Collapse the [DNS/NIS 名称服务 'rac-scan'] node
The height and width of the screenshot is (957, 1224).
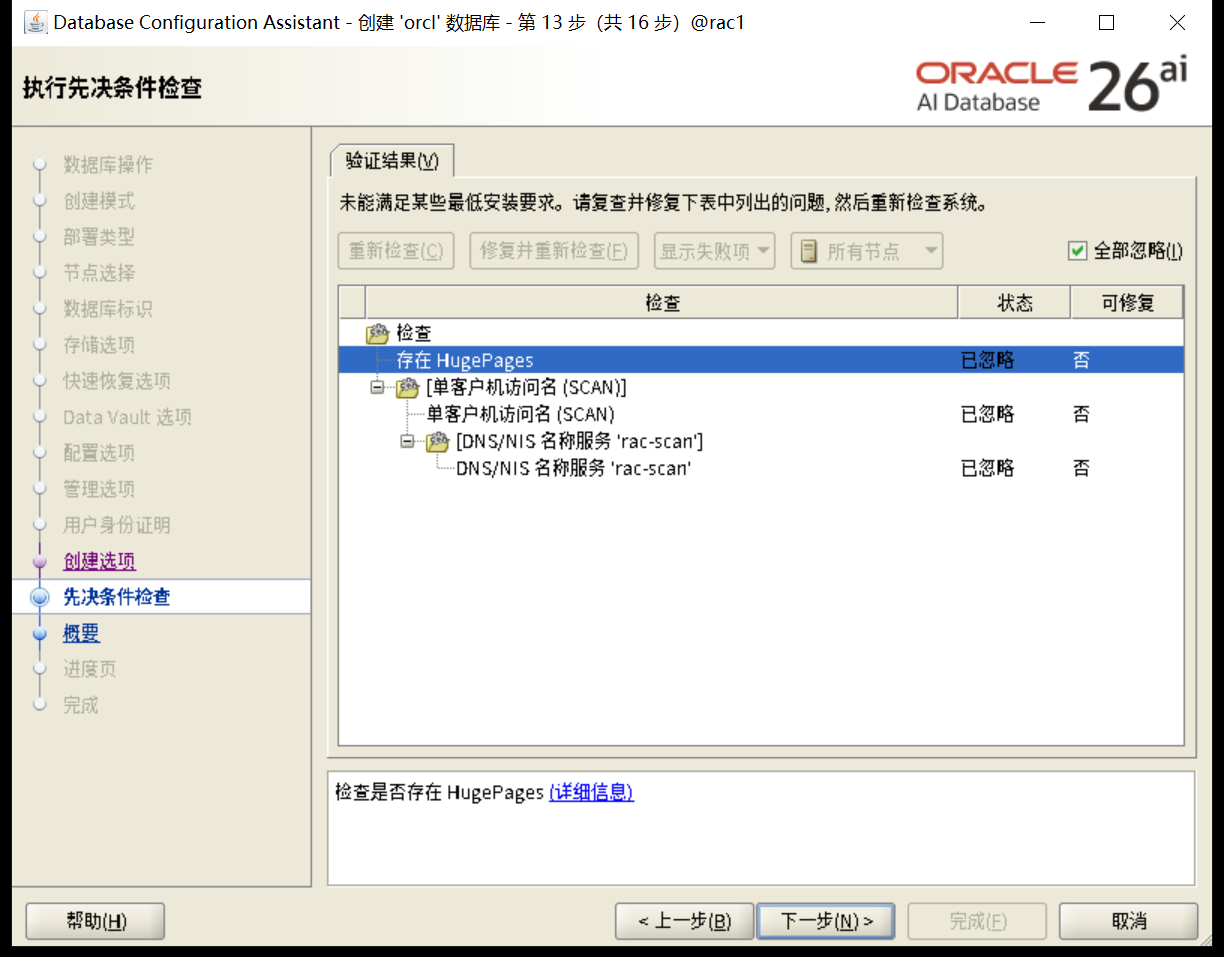click(407, 441)
